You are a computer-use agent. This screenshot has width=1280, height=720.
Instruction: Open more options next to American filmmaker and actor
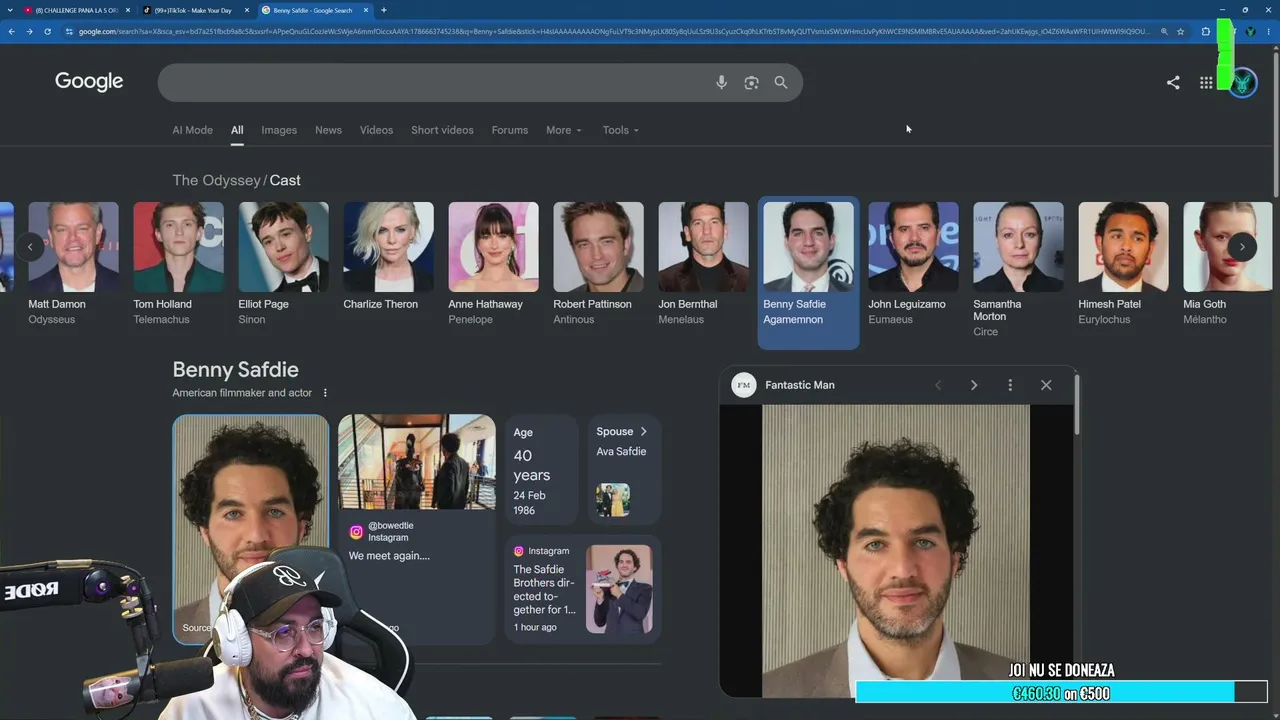coord(325,393)
